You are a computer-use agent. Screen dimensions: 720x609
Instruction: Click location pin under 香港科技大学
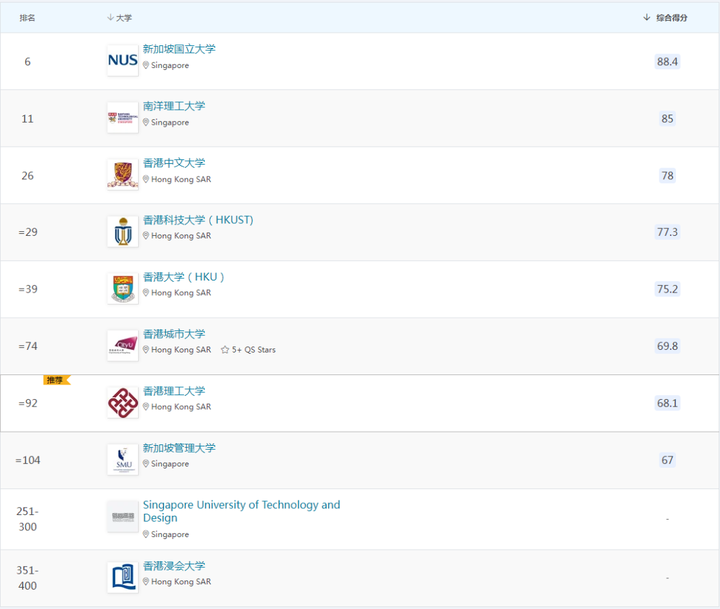pyautogui.click(x=146, y=236)
